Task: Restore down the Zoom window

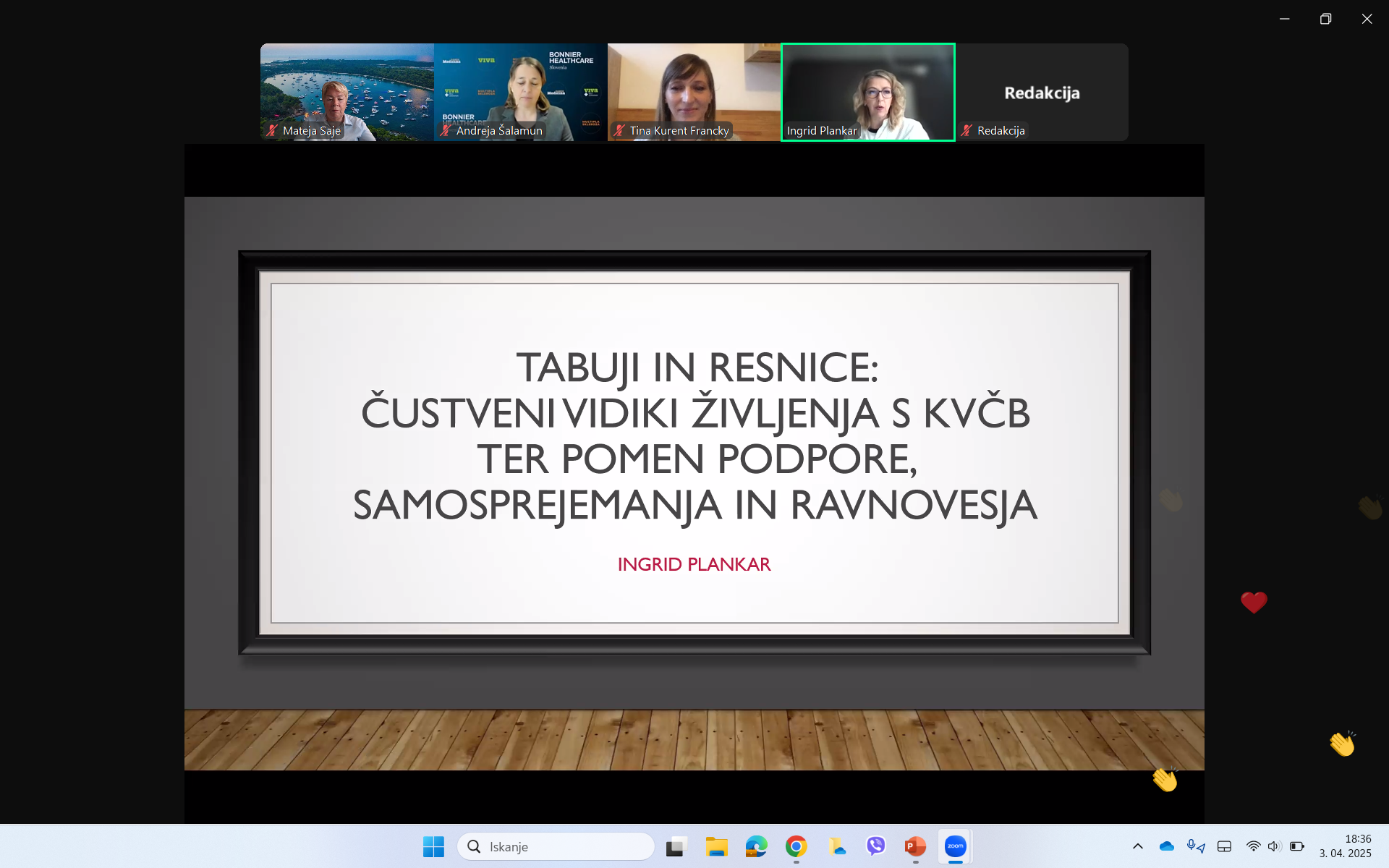Action: (x=1325, y=19)
